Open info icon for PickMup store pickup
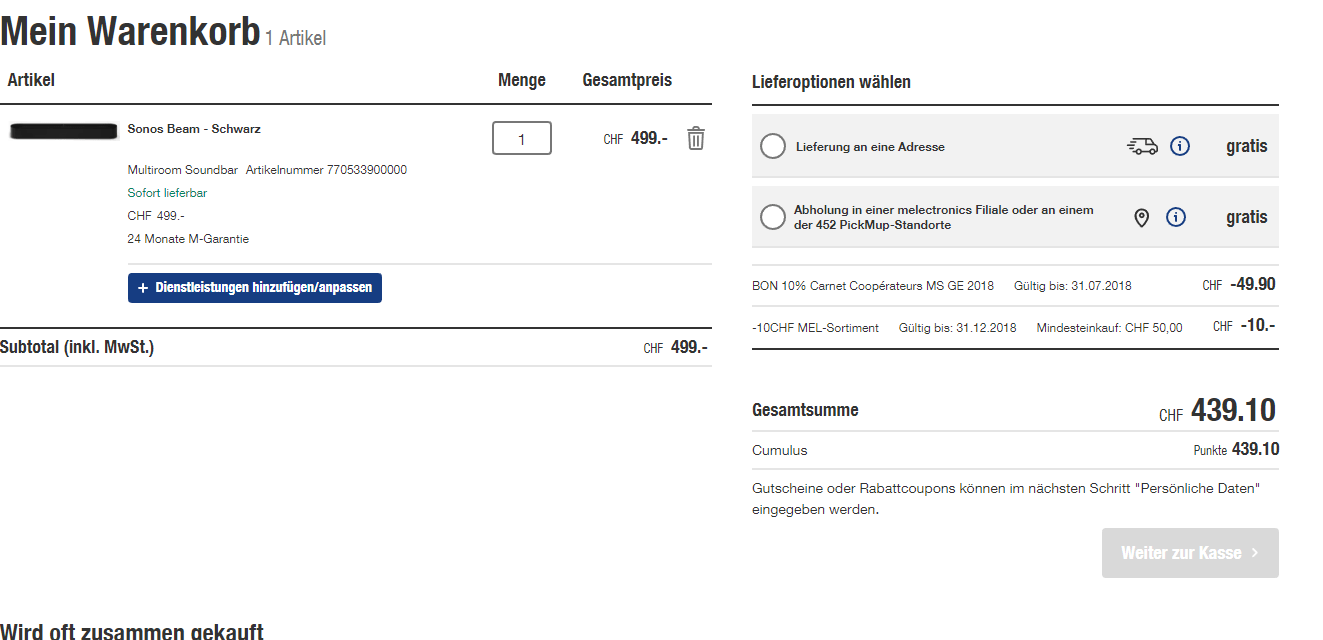Screen dimensions: 1323x640 point(1176,217)
